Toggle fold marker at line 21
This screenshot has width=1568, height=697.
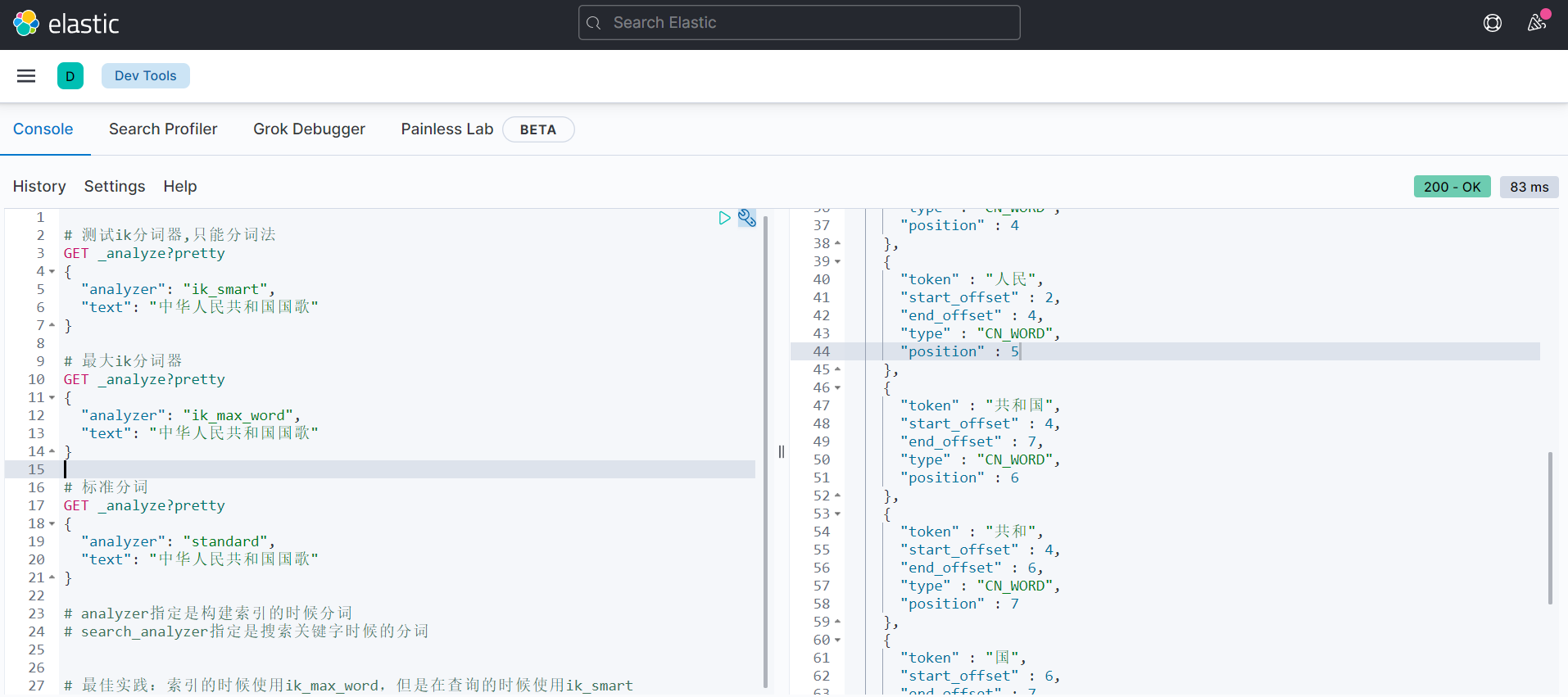(x=52, y=578)
